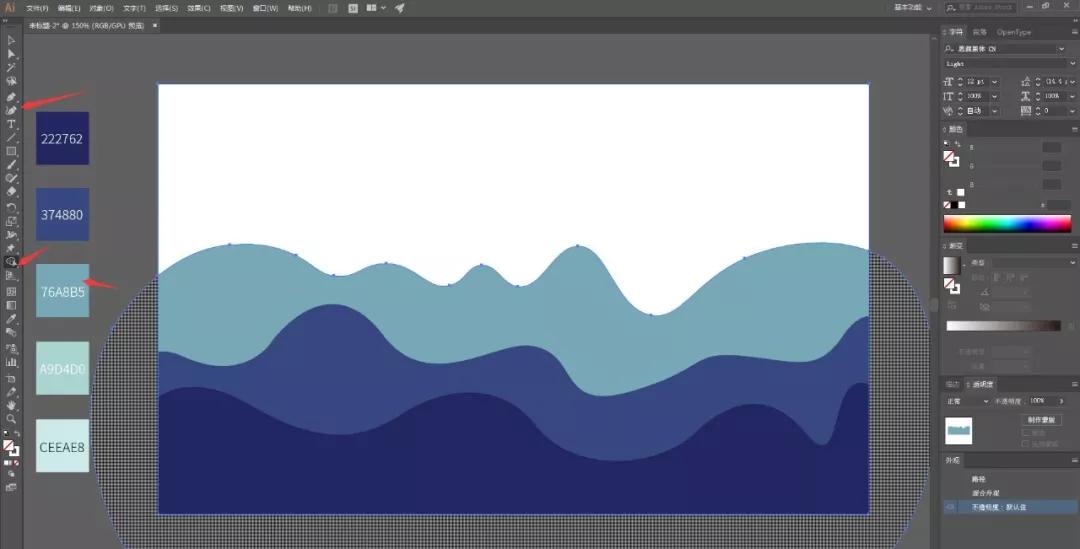Switch to the 段落 paragraph tab
Viewport: 1080px width, 549px height.
[x=979, y=32]
